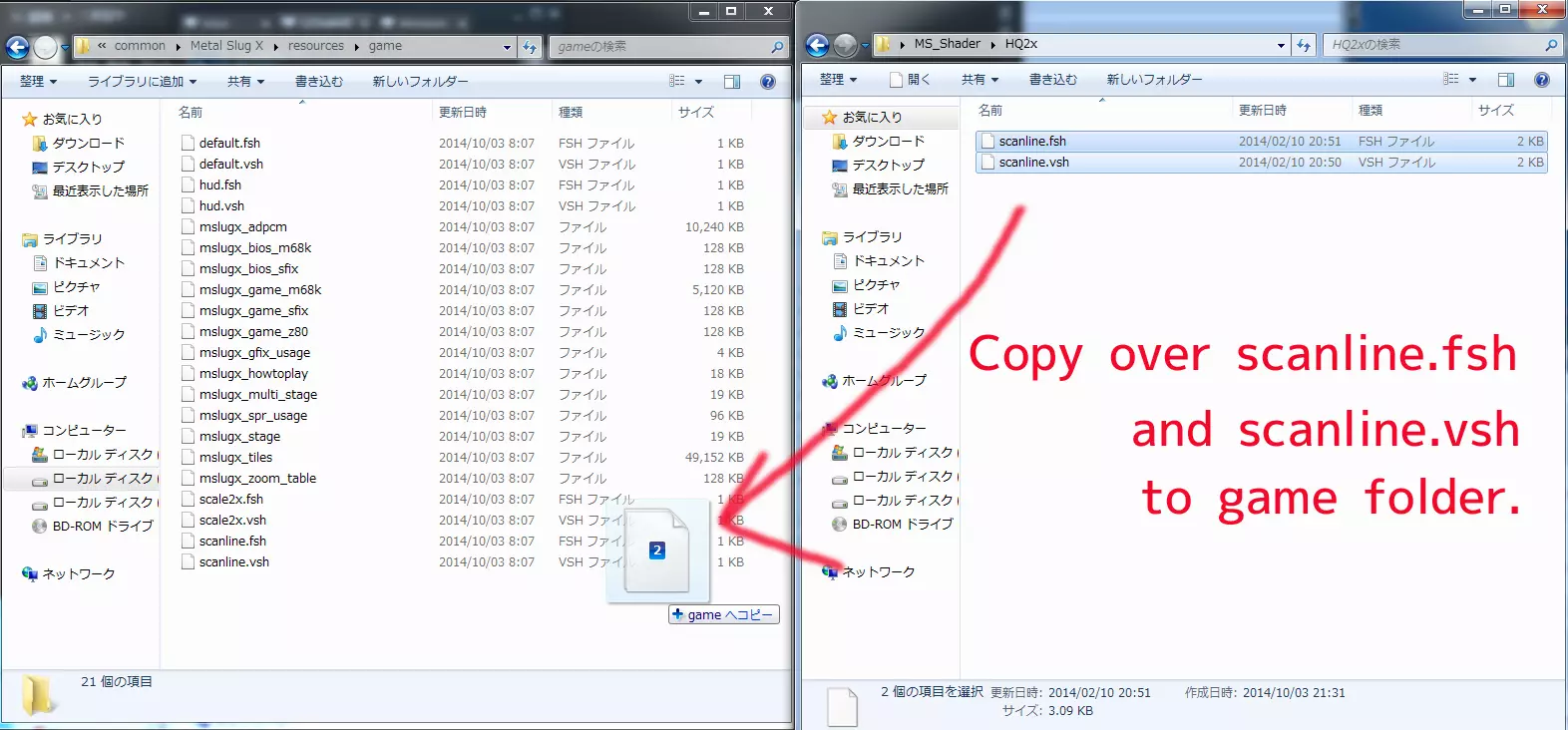Image resolution: width=1568 pixels, height=730 pixels.
Task: Open help in the game window
Action: pyautogui.click(x=768, y=82)
